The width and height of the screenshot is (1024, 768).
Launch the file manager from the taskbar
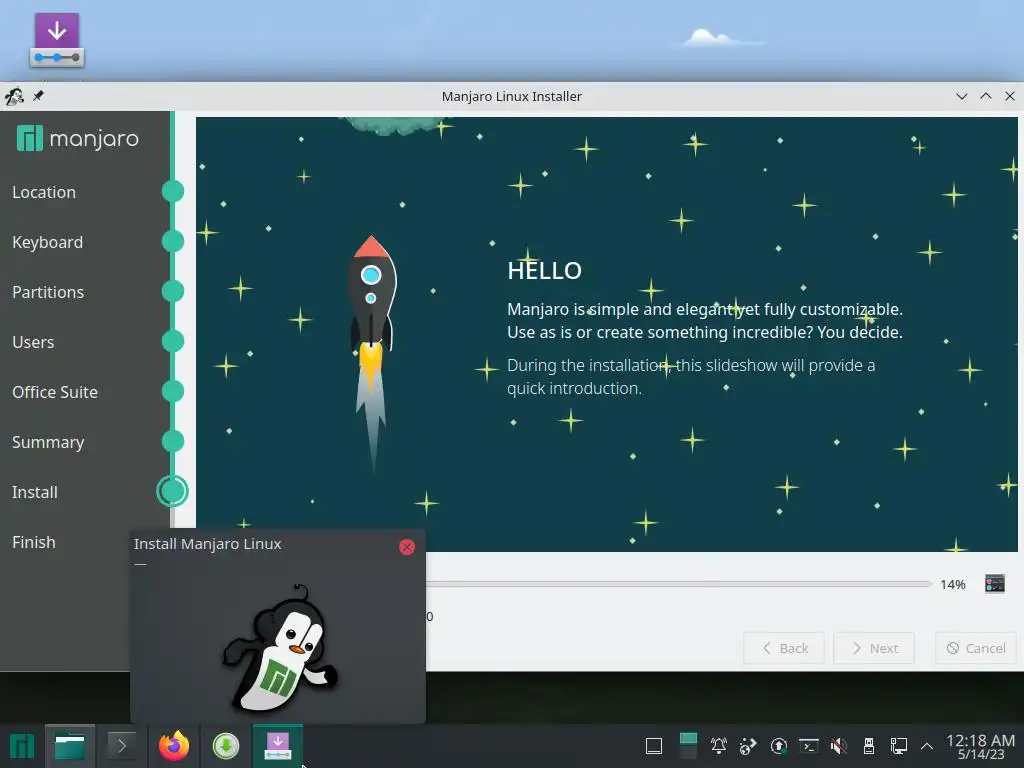[70, 746]
